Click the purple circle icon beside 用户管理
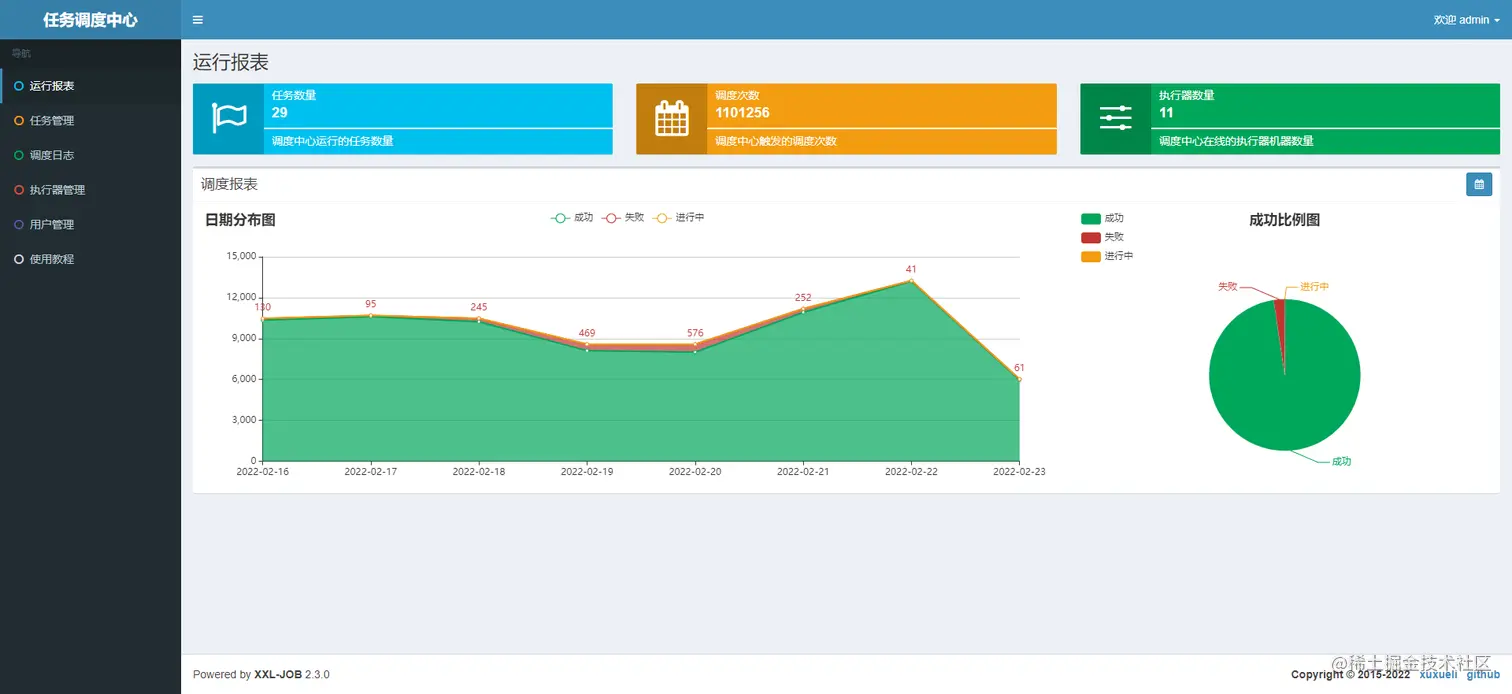 click(x=19, y=224)
